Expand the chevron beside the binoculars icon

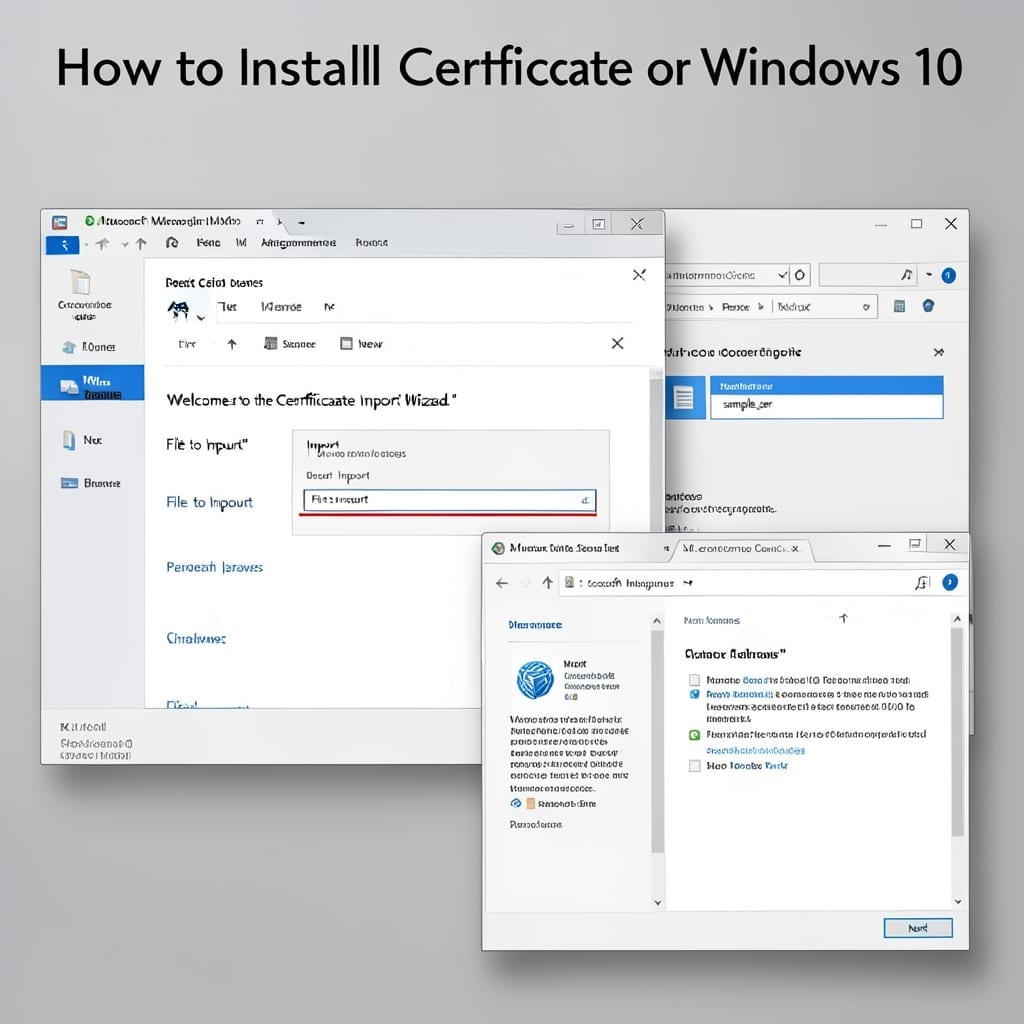tap(201, 317)
